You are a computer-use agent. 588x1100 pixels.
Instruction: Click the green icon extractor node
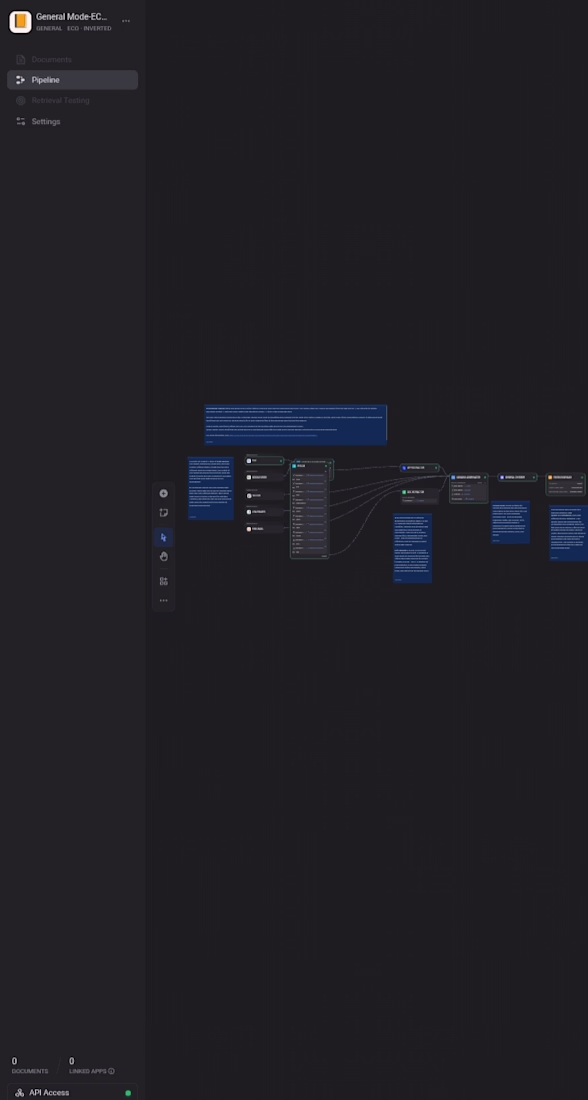tap(404, 492)
